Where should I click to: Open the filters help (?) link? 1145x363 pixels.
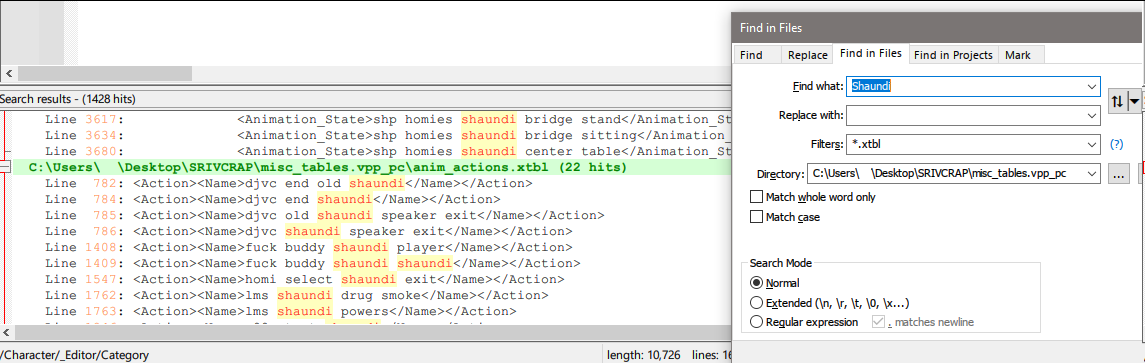(1116, 145)
